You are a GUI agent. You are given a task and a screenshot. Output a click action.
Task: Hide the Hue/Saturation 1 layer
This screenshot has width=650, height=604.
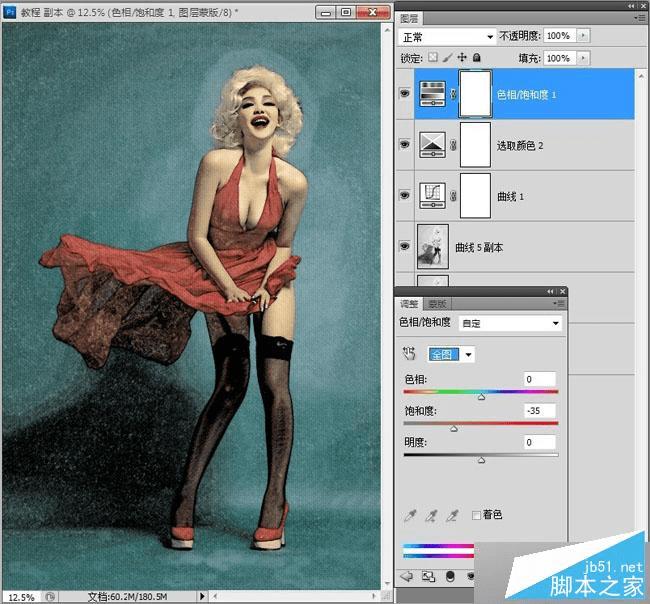(x=404, y=93)
